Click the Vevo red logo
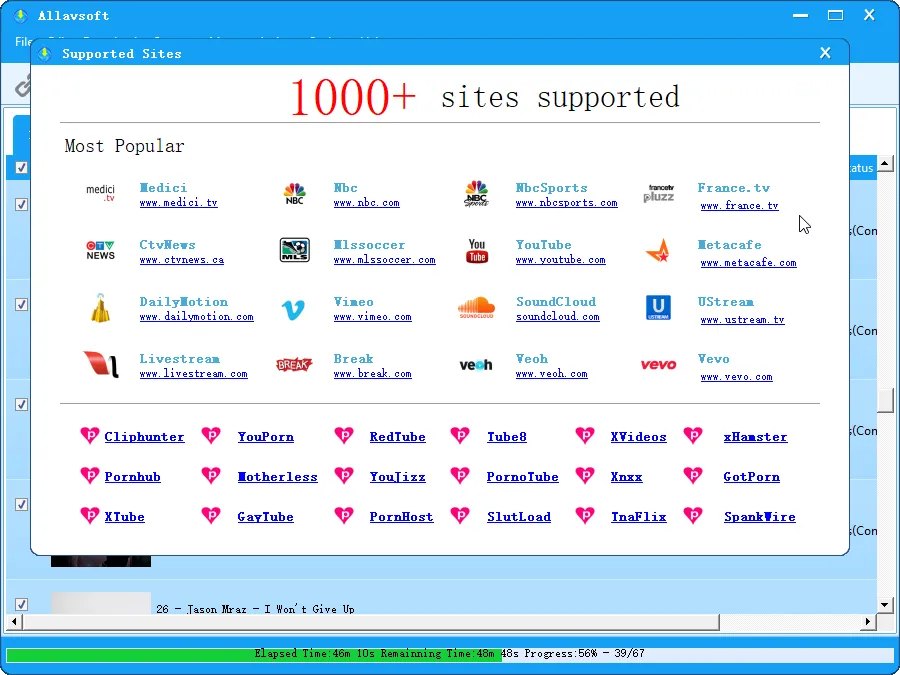 [658, 364]
